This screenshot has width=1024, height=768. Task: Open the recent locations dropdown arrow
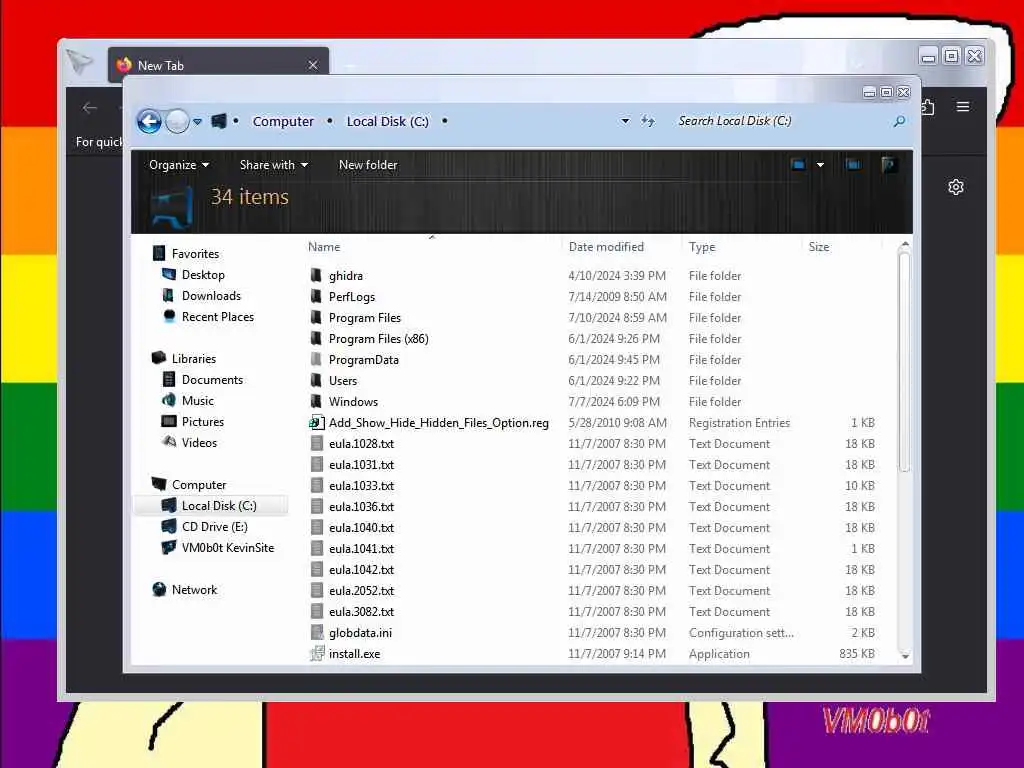(197, 121)
